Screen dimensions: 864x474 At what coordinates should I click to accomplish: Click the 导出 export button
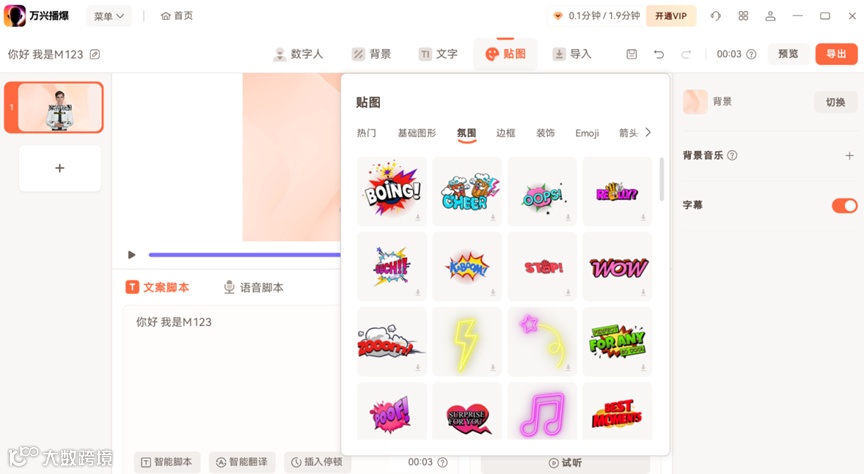[836, 54]
